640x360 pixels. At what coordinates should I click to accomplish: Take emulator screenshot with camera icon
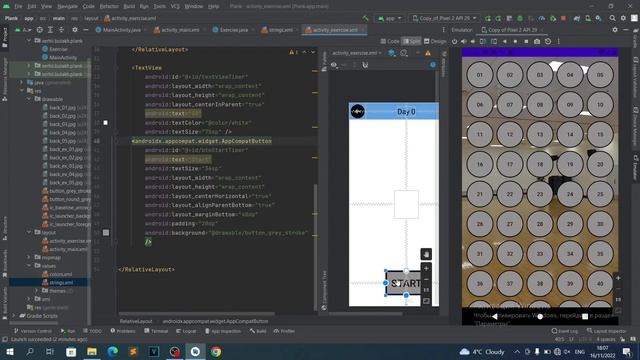pyautogui.click(x=537, y=41)
